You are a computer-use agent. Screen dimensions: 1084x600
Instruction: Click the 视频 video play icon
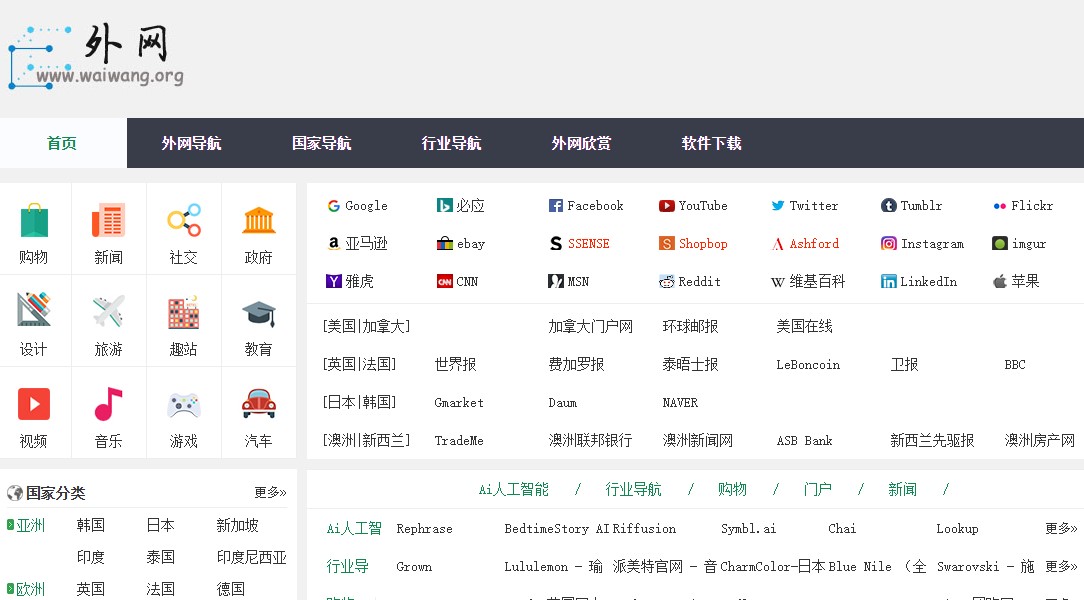pyautogui.click(x=35, y=403)
